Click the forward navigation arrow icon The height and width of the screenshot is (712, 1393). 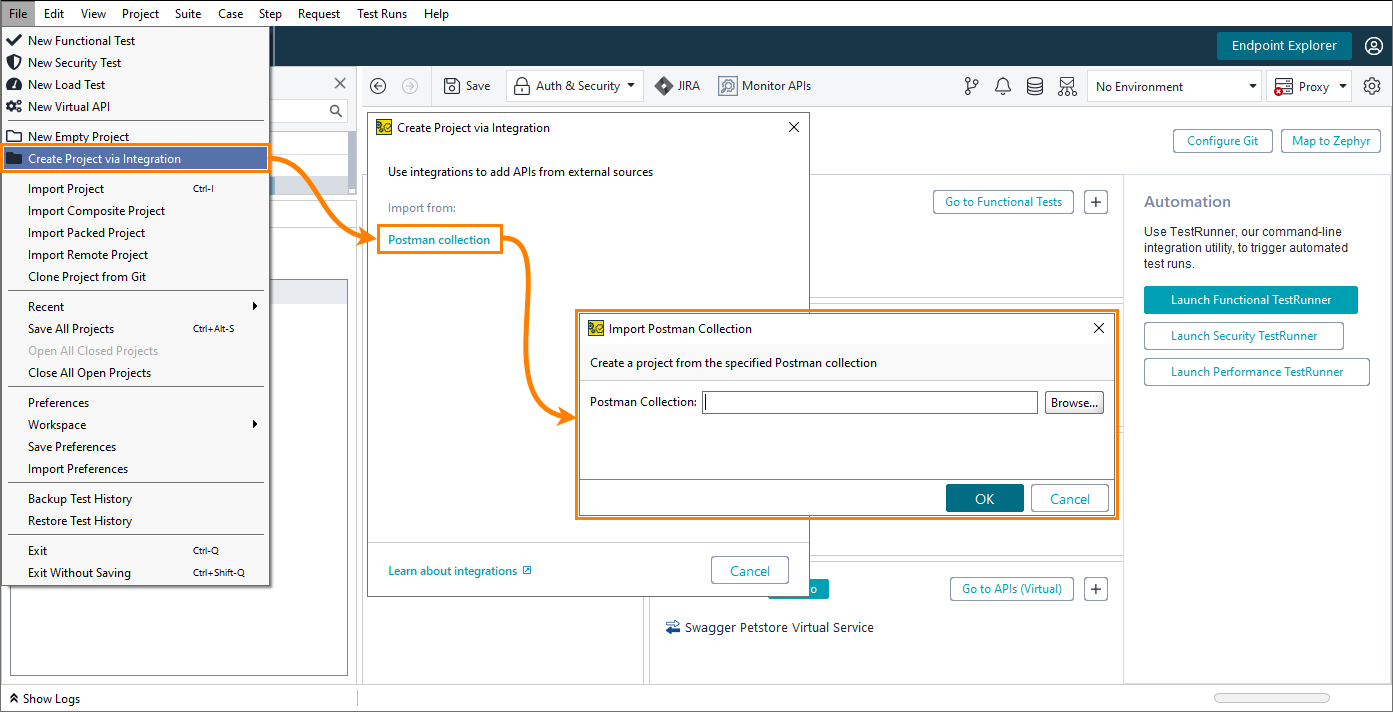point(410,86)
